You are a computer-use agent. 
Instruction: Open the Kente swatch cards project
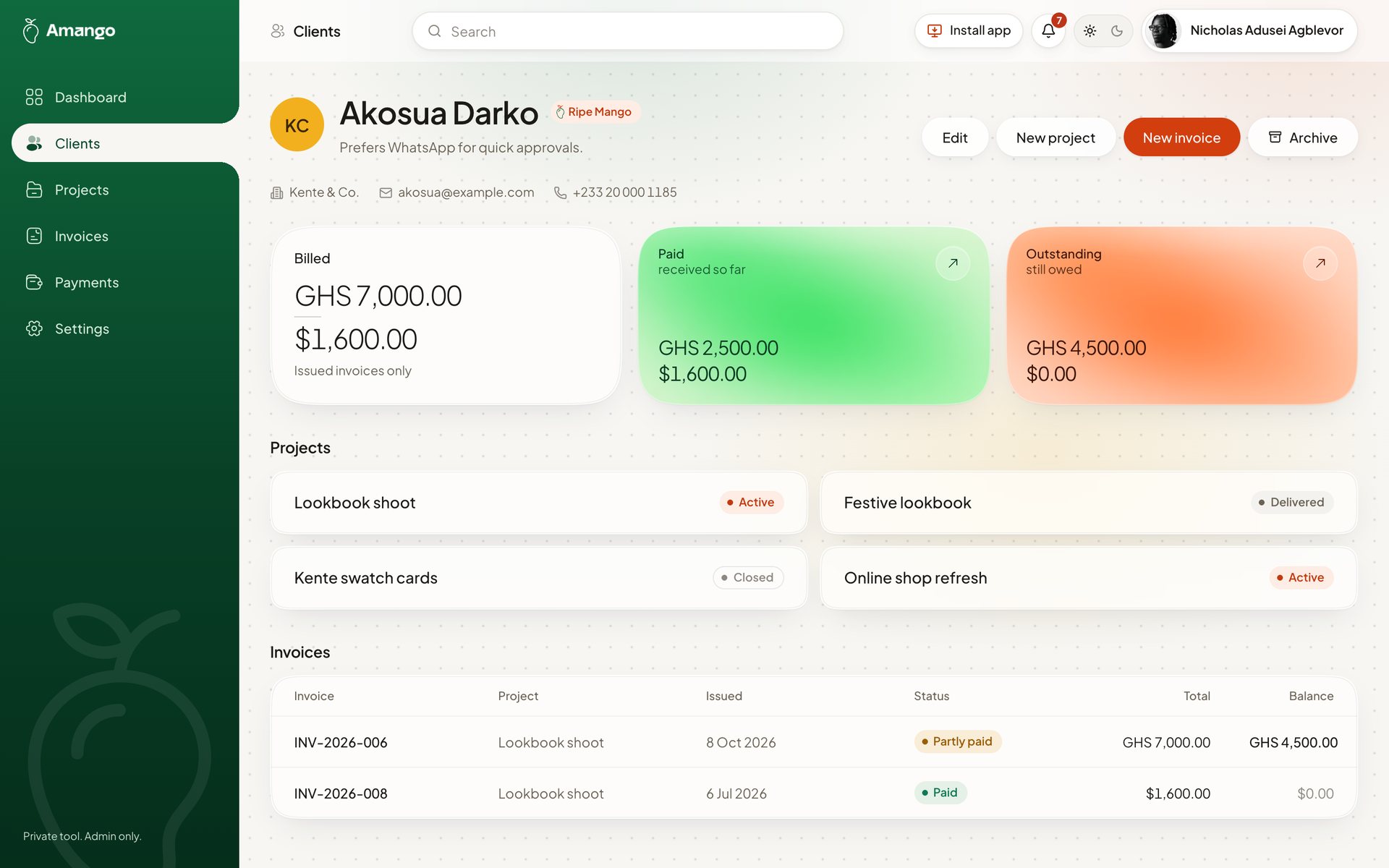[x=538, y=578]
